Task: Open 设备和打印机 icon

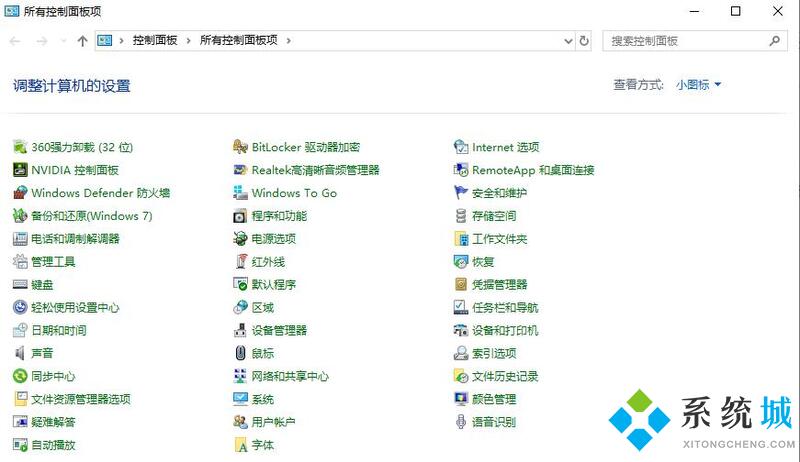Action: [x=461, y=330]
